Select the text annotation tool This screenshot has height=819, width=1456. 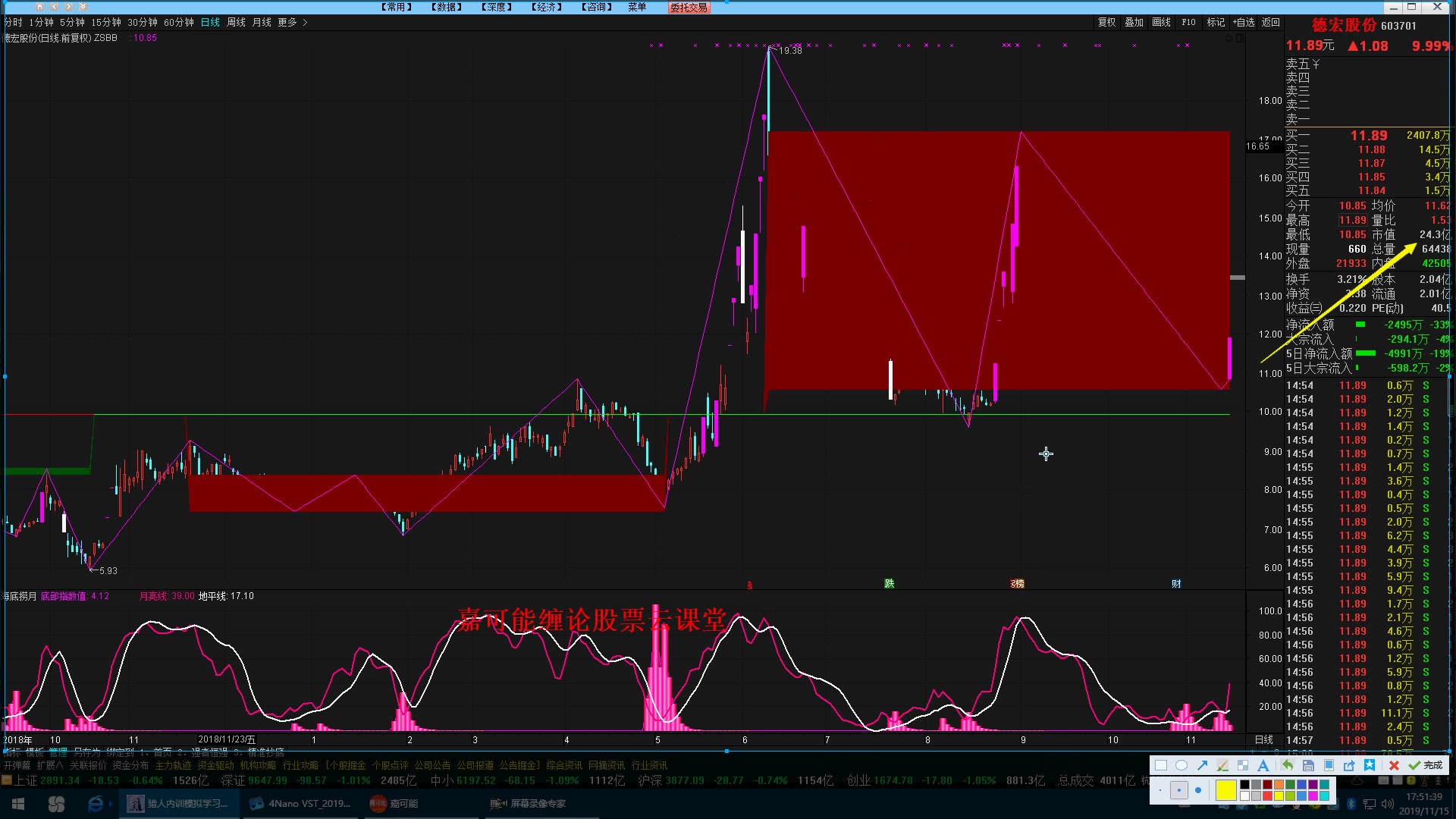click(1263, 765)
